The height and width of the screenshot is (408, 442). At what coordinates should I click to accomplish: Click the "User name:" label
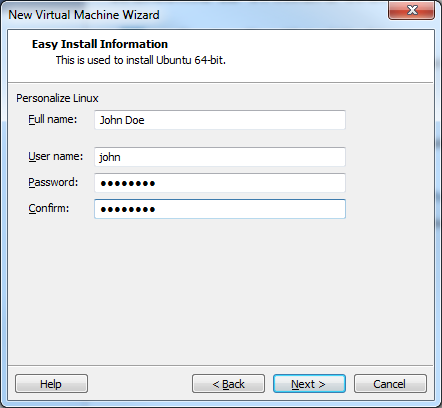click(x=56, y=156)
